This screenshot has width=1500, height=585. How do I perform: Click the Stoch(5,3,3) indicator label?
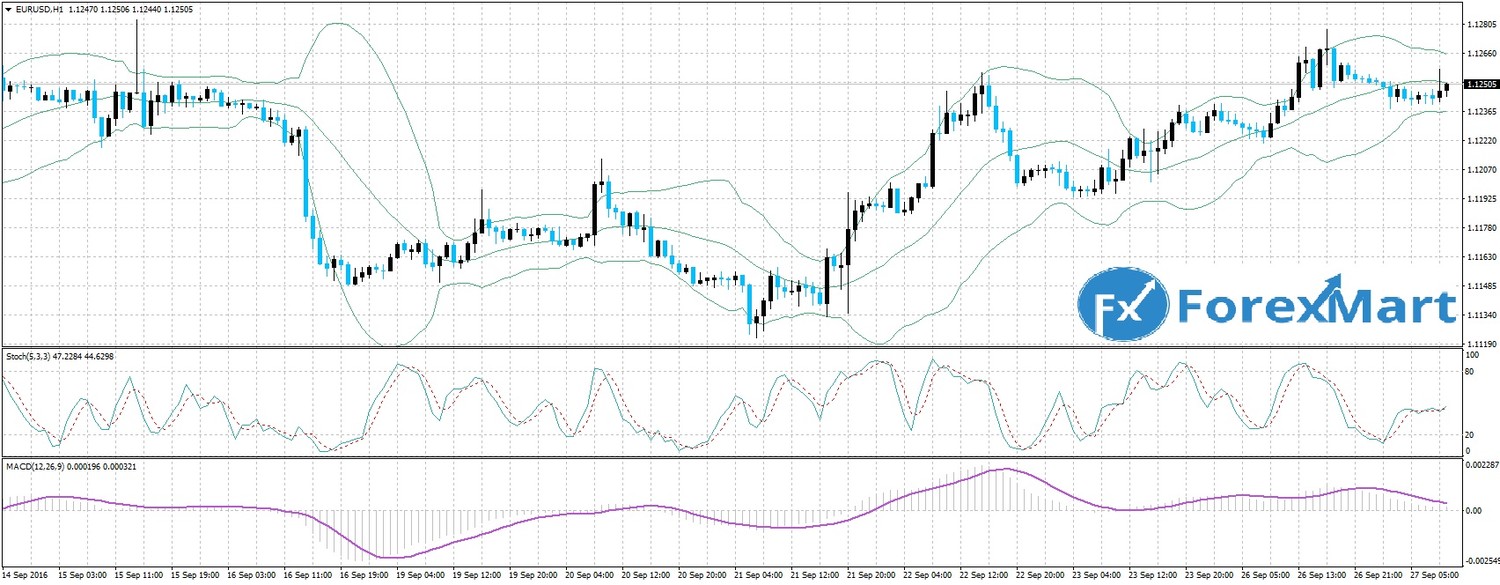tap(30, 354)
